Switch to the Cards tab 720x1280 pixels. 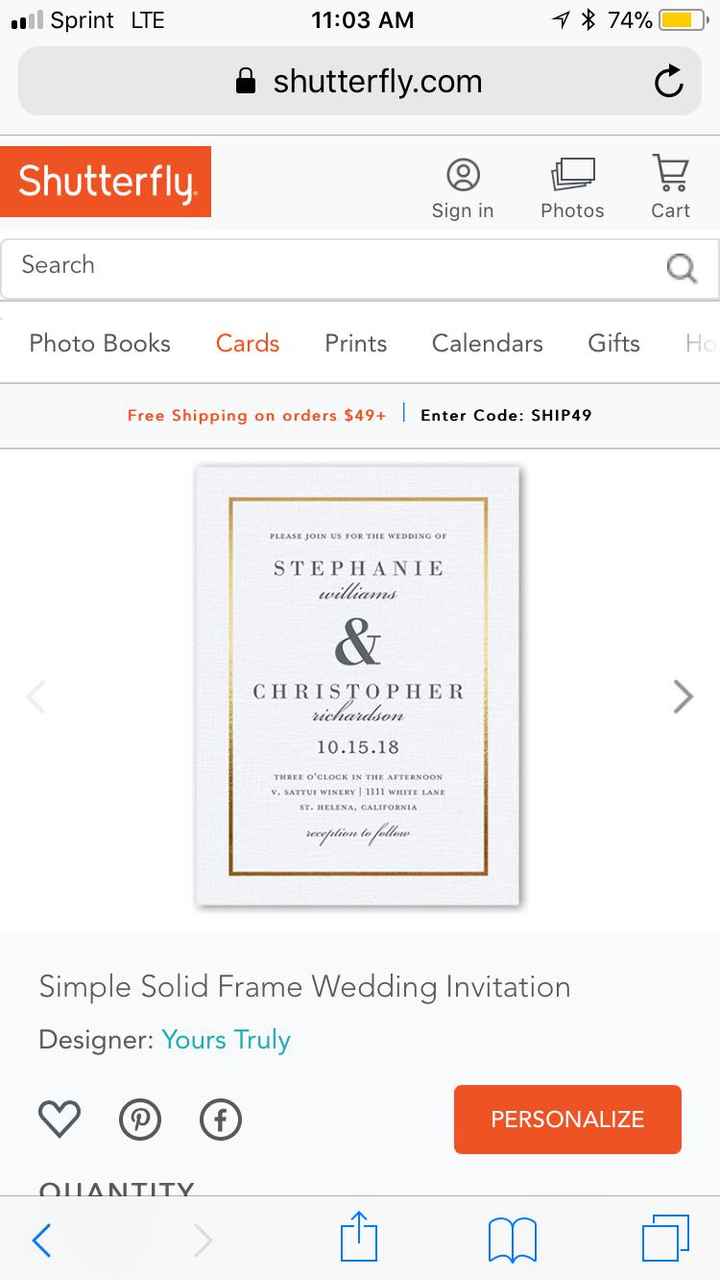246,343
